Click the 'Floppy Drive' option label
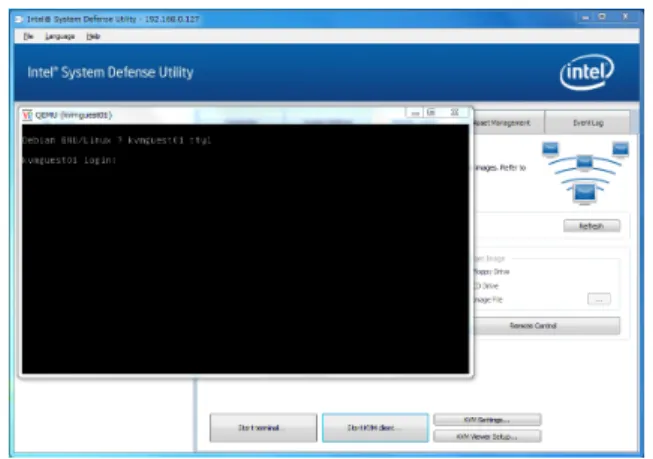 491,272
